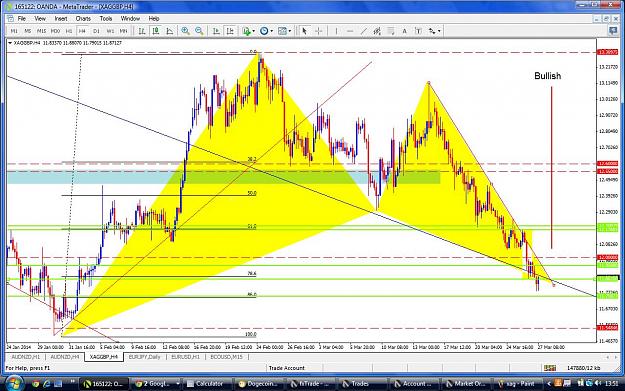The width and height of the screenshot is (625, 391).
Task: Select line chart display mode
Action: tap(170, 31)
